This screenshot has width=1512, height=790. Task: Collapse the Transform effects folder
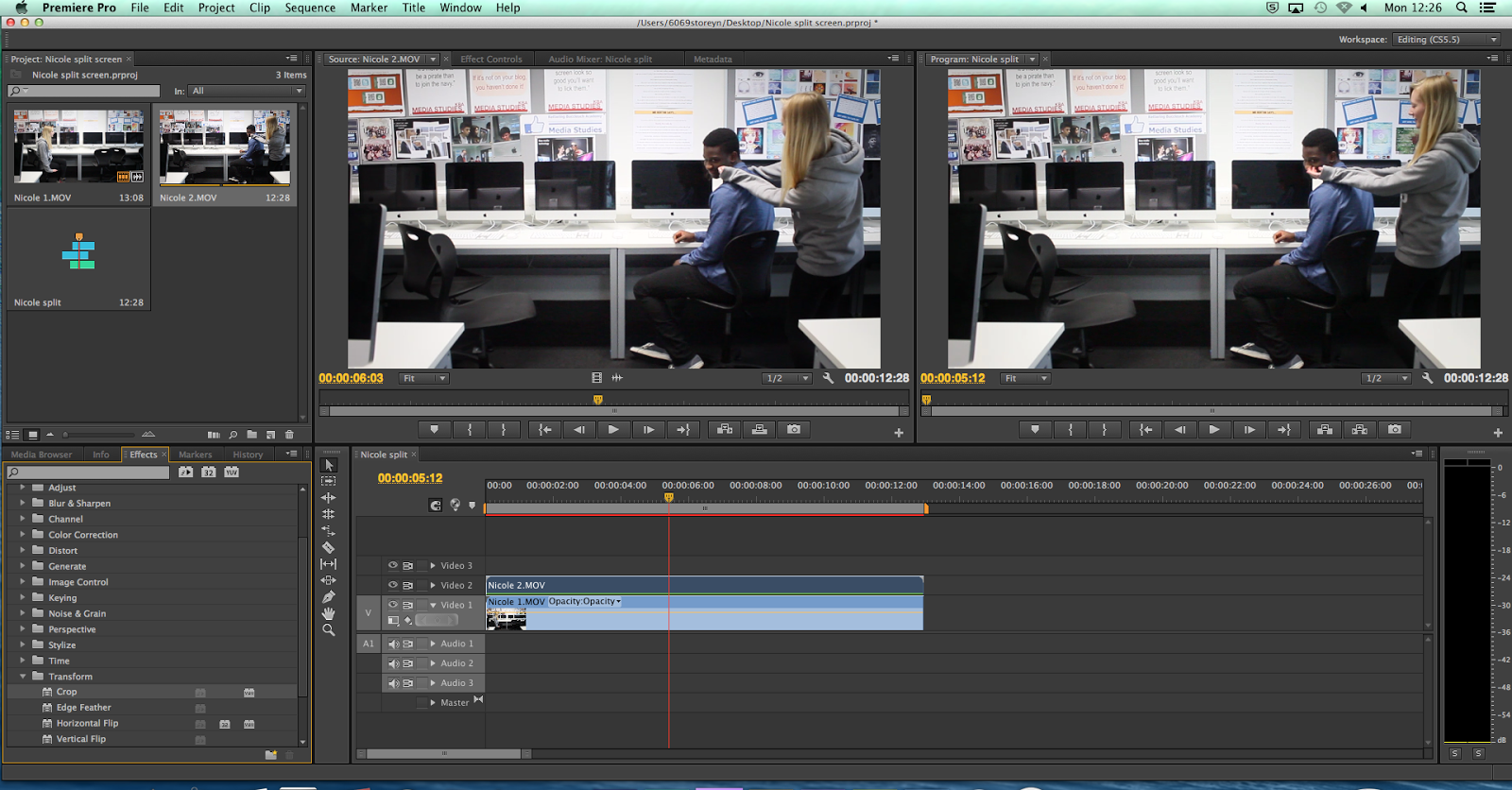(23, 676)
